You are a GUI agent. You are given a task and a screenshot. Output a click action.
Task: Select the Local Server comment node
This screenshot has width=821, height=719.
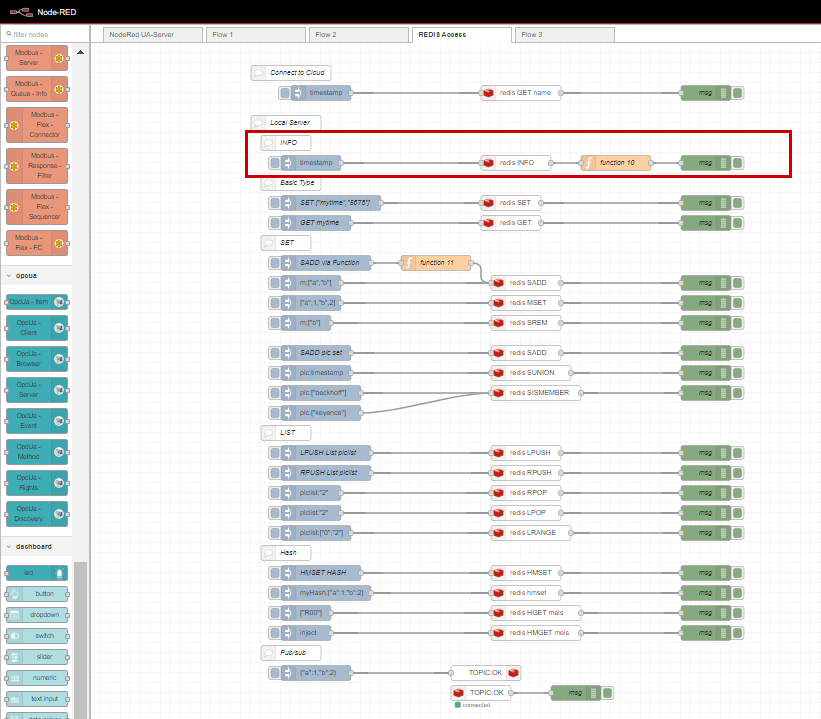coord(286,123)
